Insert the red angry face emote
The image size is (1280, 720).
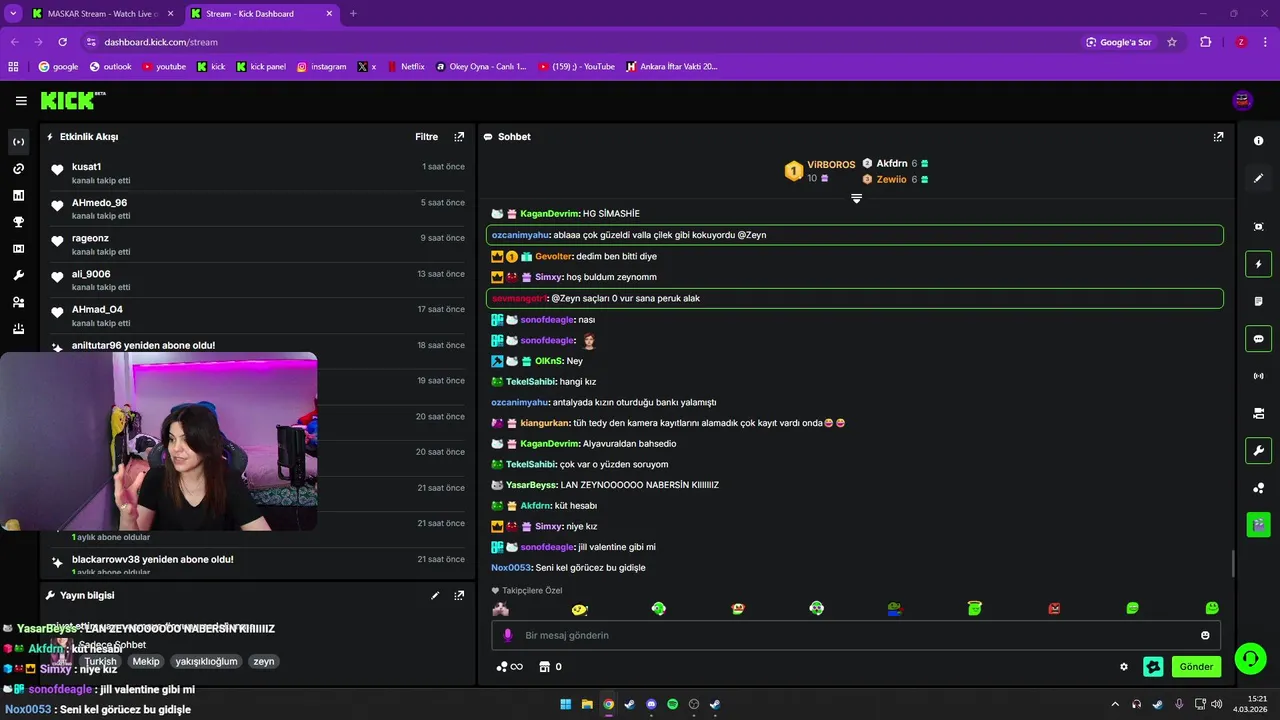coord(1054,608)
